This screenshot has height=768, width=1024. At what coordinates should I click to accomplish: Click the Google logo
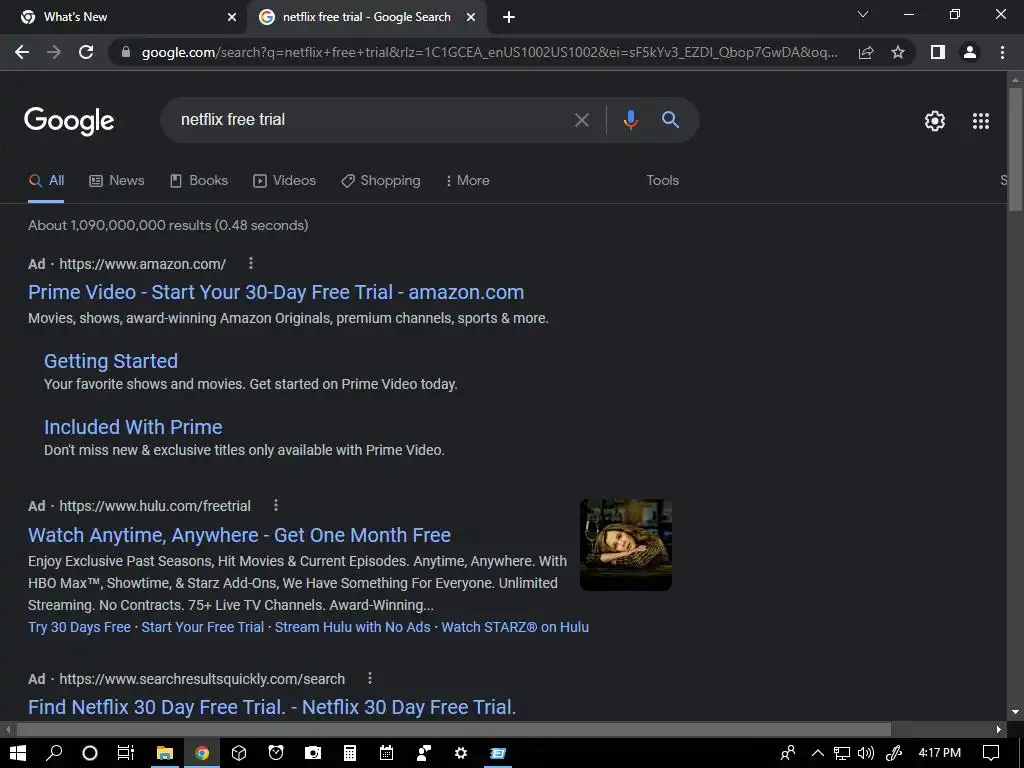69,121
